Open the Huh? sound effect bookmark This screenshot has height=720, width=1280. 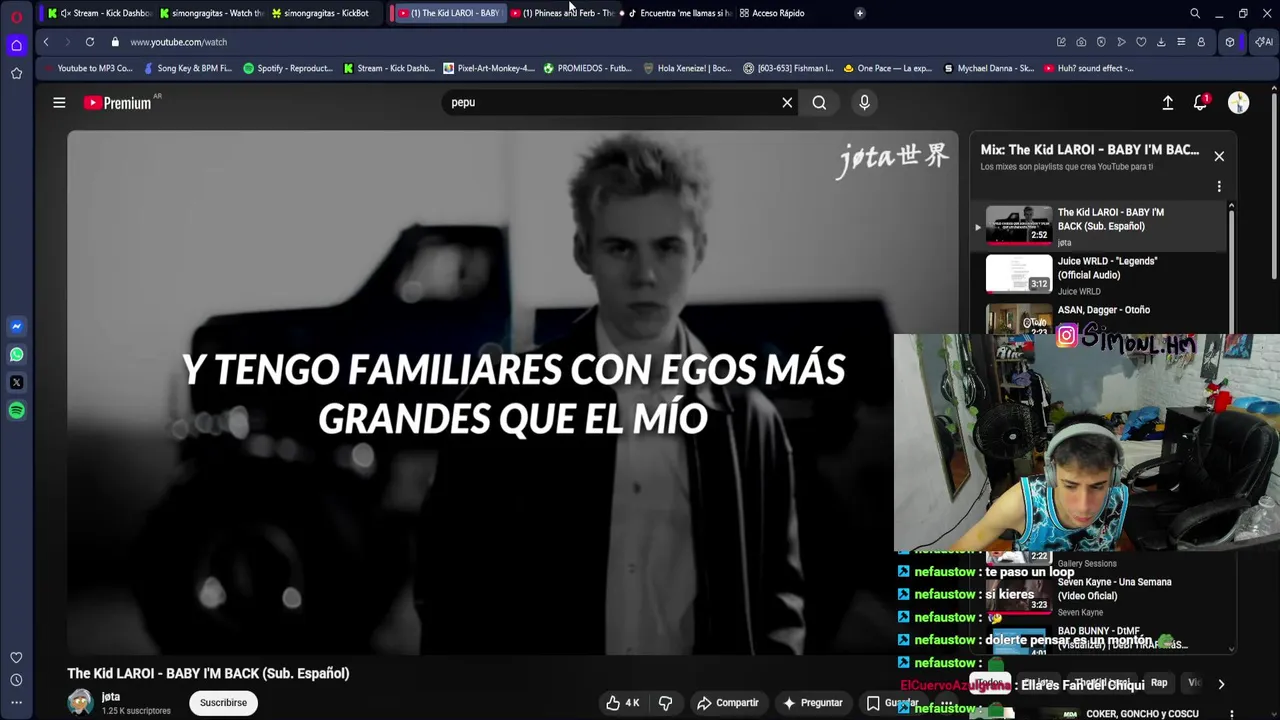(x=1089, y=68)
